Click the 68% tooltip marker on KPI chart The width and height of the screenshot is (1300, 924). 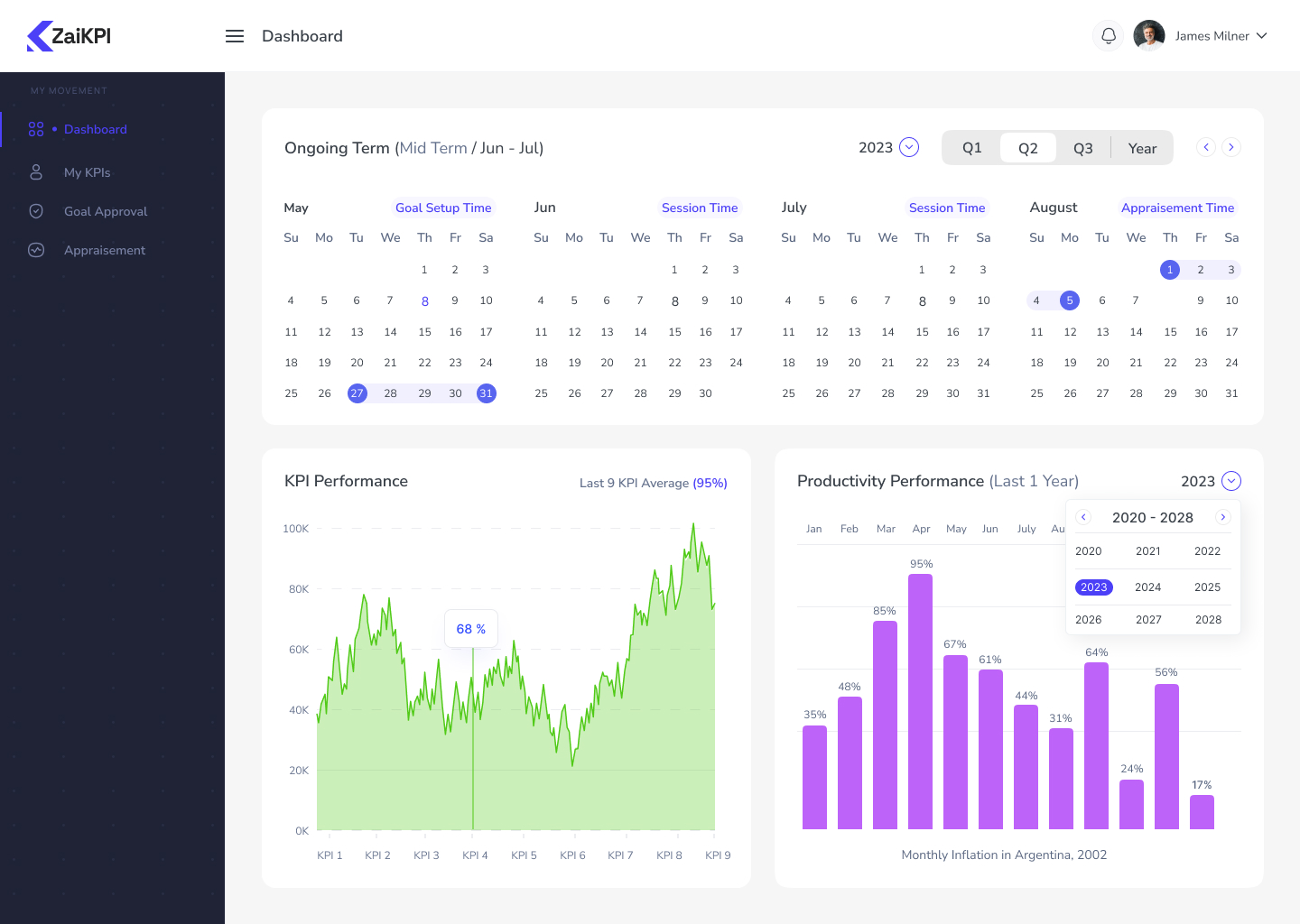click(x=470, y=628)
